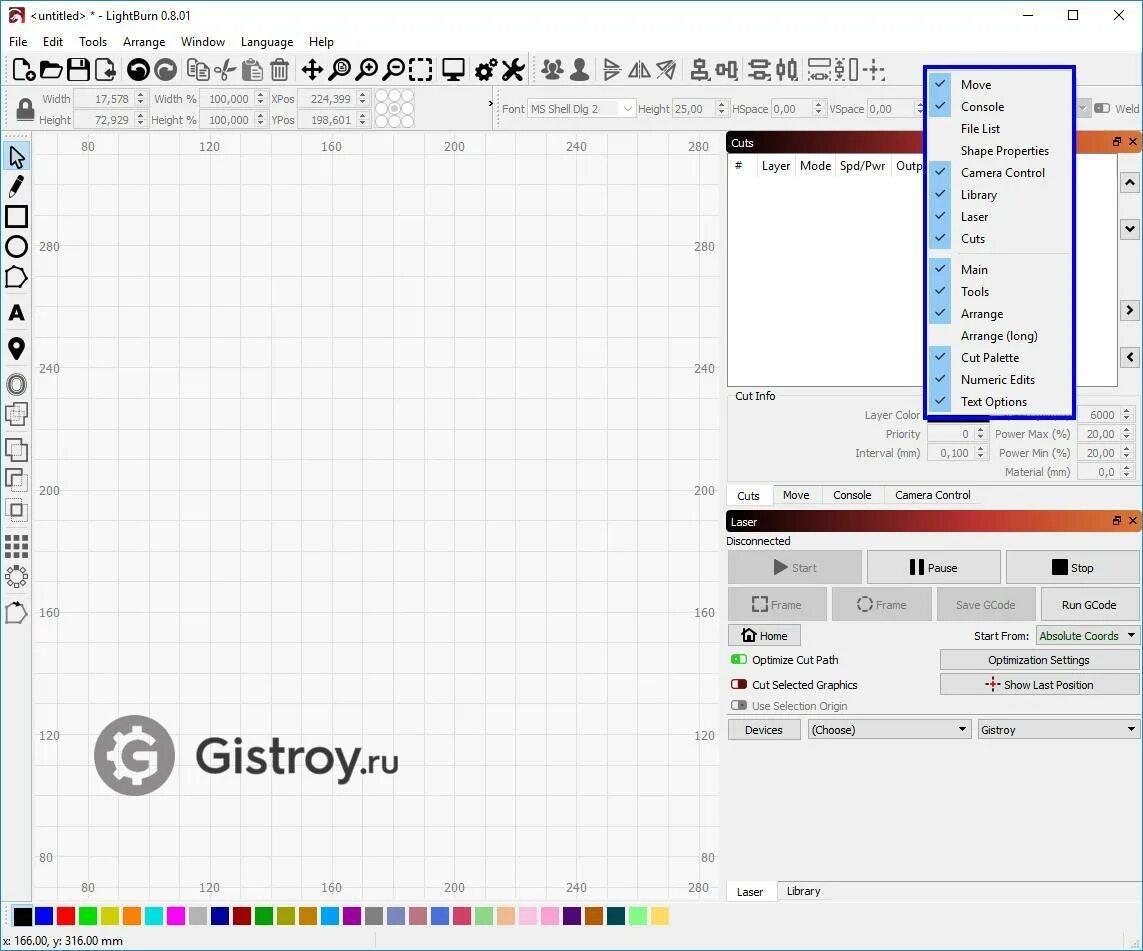Click the Undo arrow icon
This screenshot has width=1143, height=951.
[x=138, y=70]
